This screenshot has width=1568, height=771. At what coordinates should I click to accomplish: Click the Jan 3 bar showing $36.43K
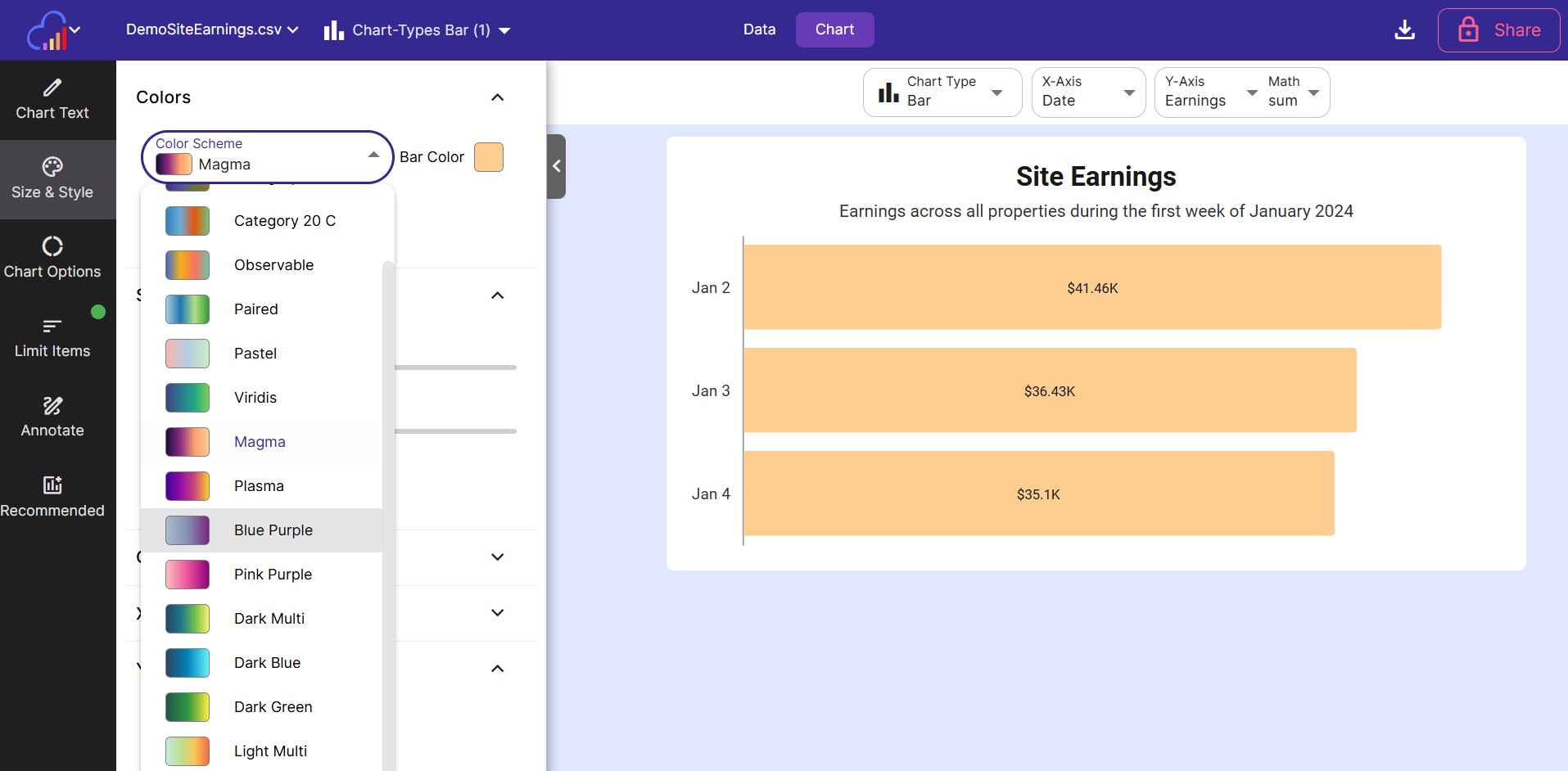click(x=1050, y=390)
